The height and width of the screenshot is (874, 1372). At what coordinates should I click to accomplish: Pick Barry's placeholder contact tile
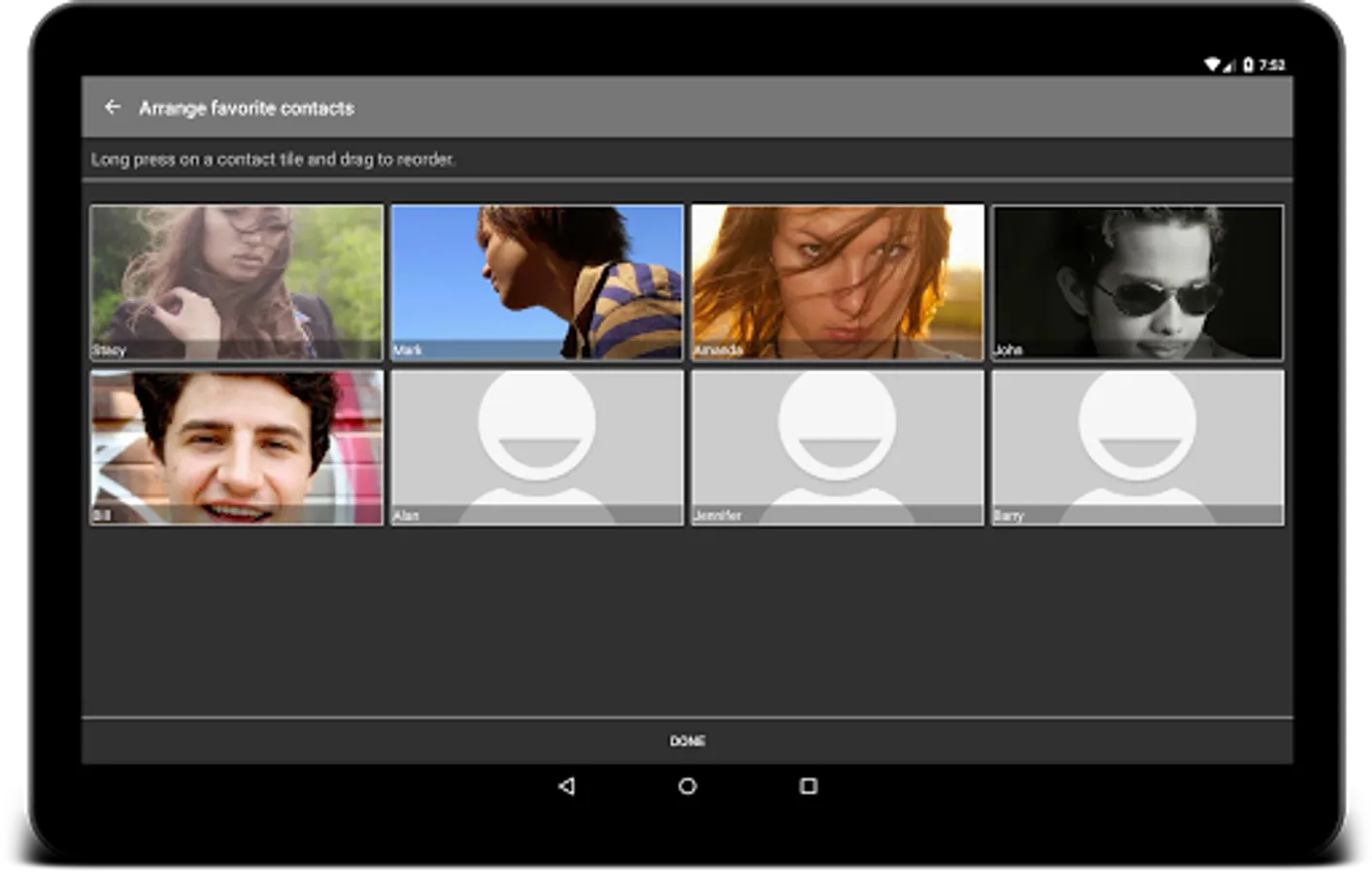pos(1137,448)
